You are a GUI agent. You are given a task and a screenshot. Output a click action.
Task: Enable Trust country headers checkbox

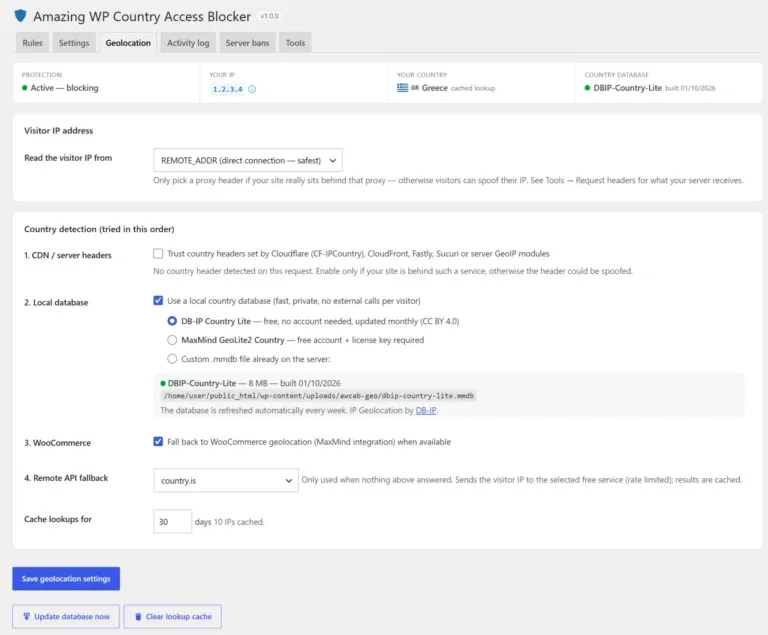(158, 253)
